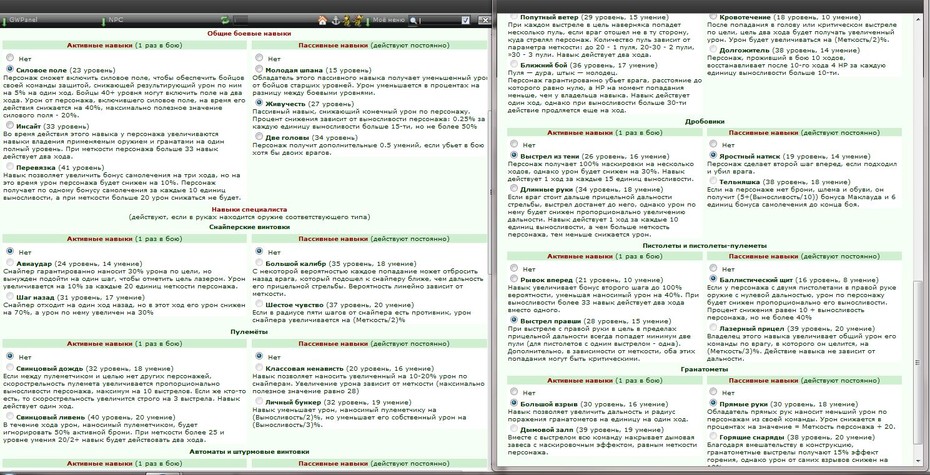The height and width of the screenshot is (475, 930).
Task: Expand the Моё меню dropdown
Action: coord(388,20)
